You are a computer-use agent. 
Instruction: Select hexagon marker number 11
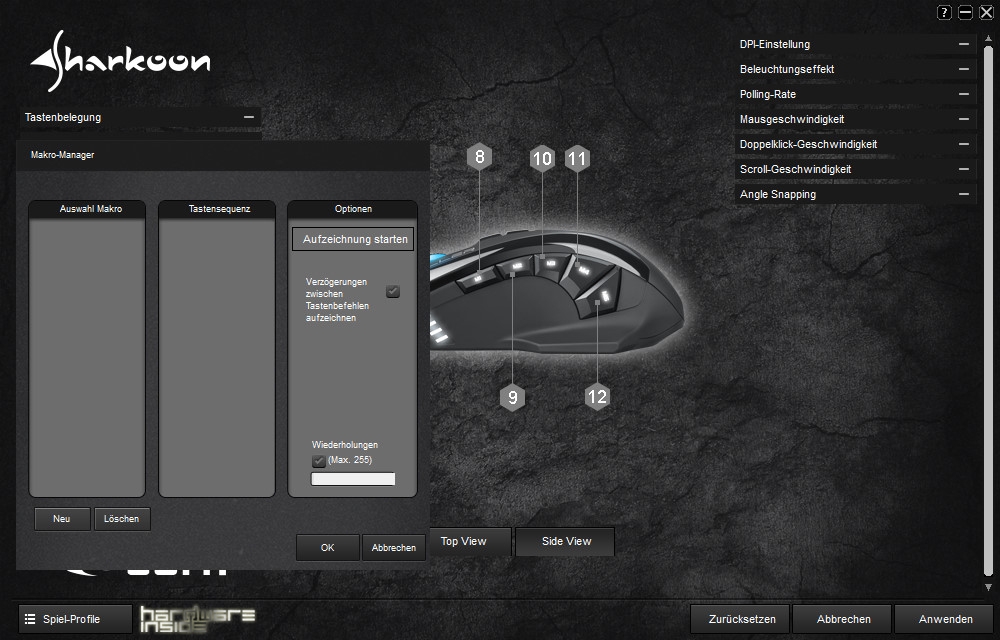[577, 158]
